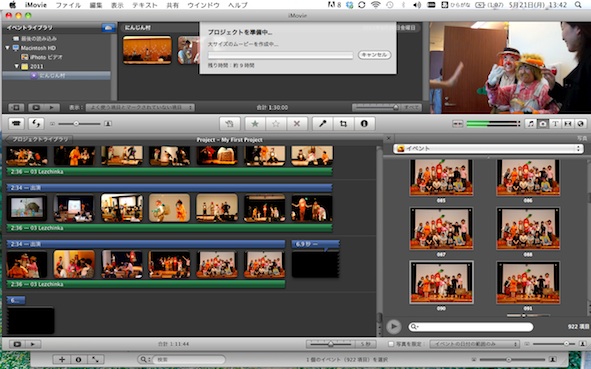Click the full screen arrows in back window
This screenshot has width=591, height=369.
point(95,360)
